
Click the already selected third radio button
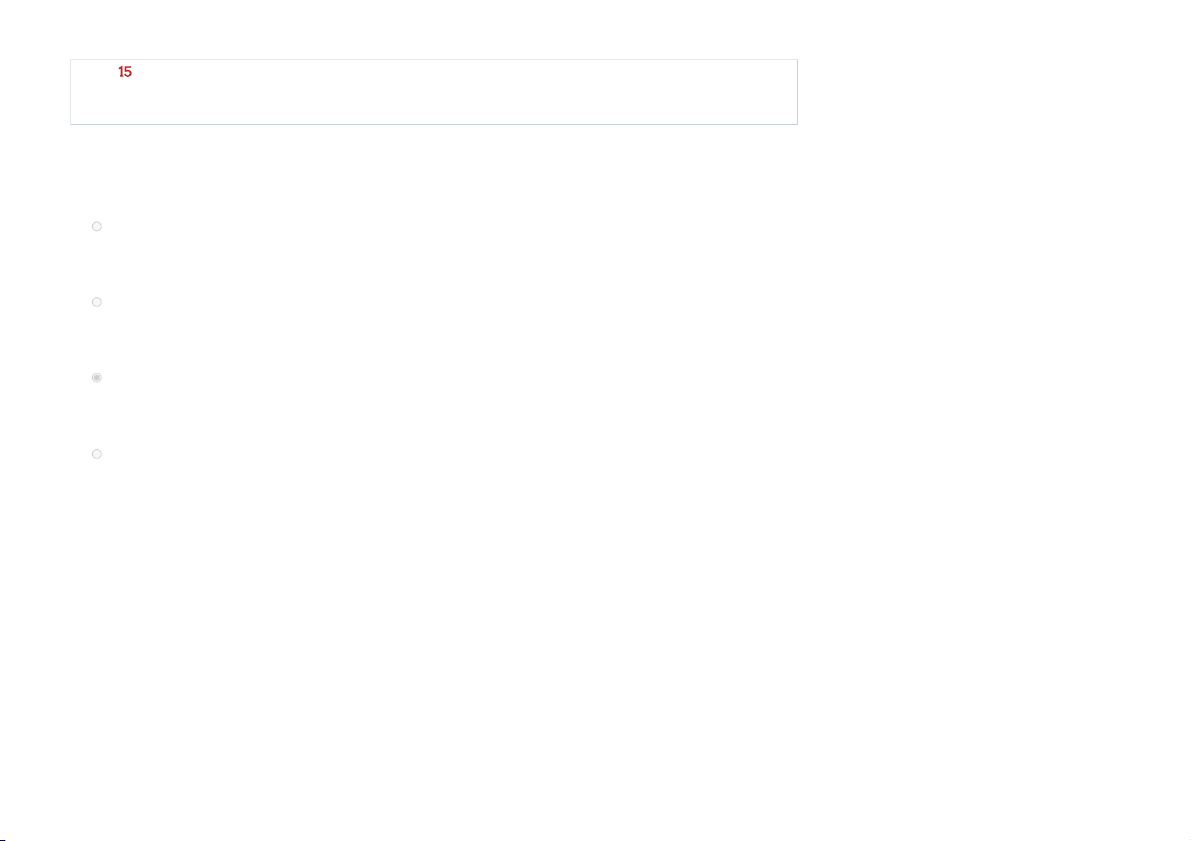tap(96, 378)
